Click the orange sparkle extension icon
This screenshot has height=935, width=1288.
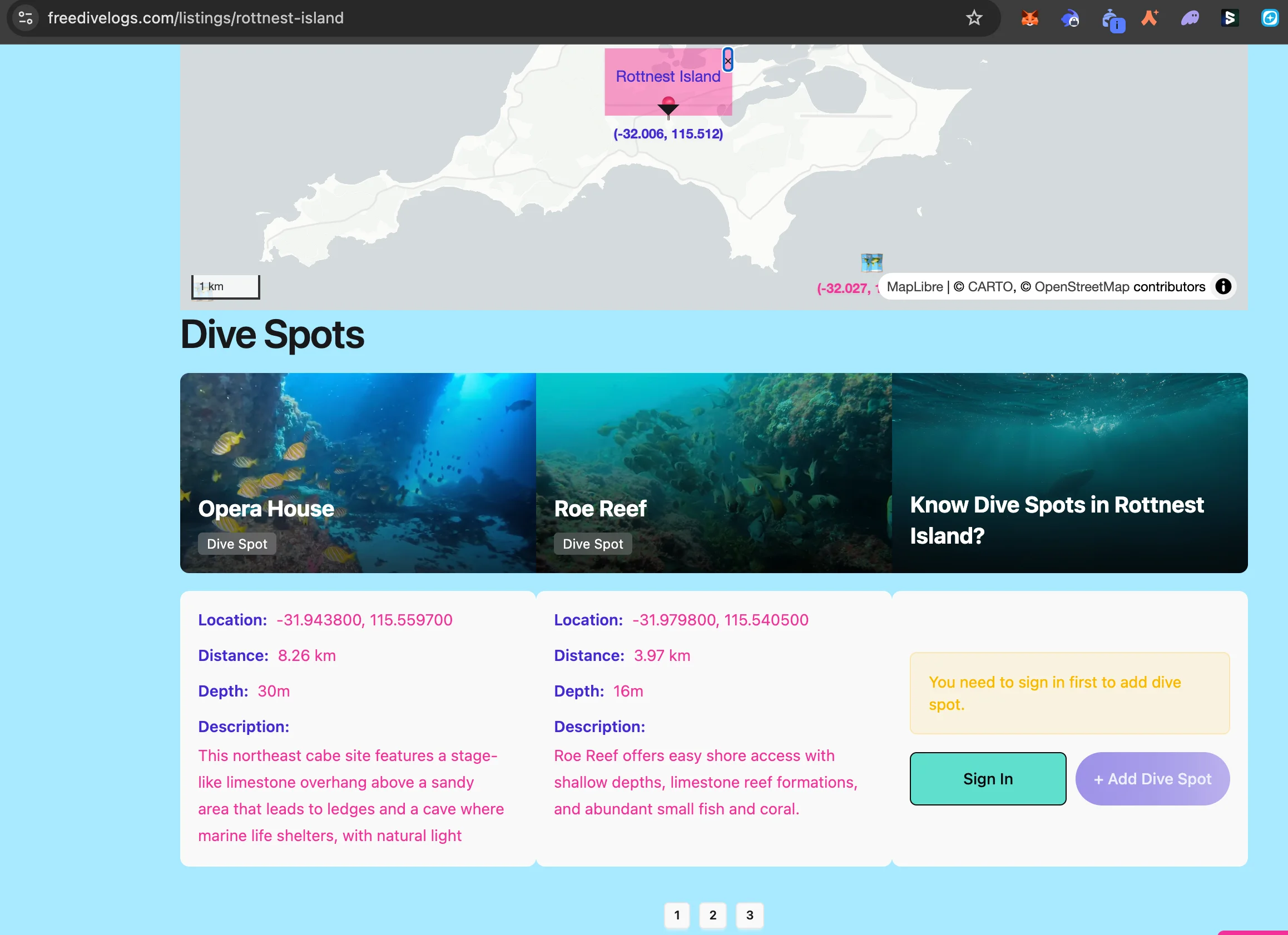(1150, 18)
